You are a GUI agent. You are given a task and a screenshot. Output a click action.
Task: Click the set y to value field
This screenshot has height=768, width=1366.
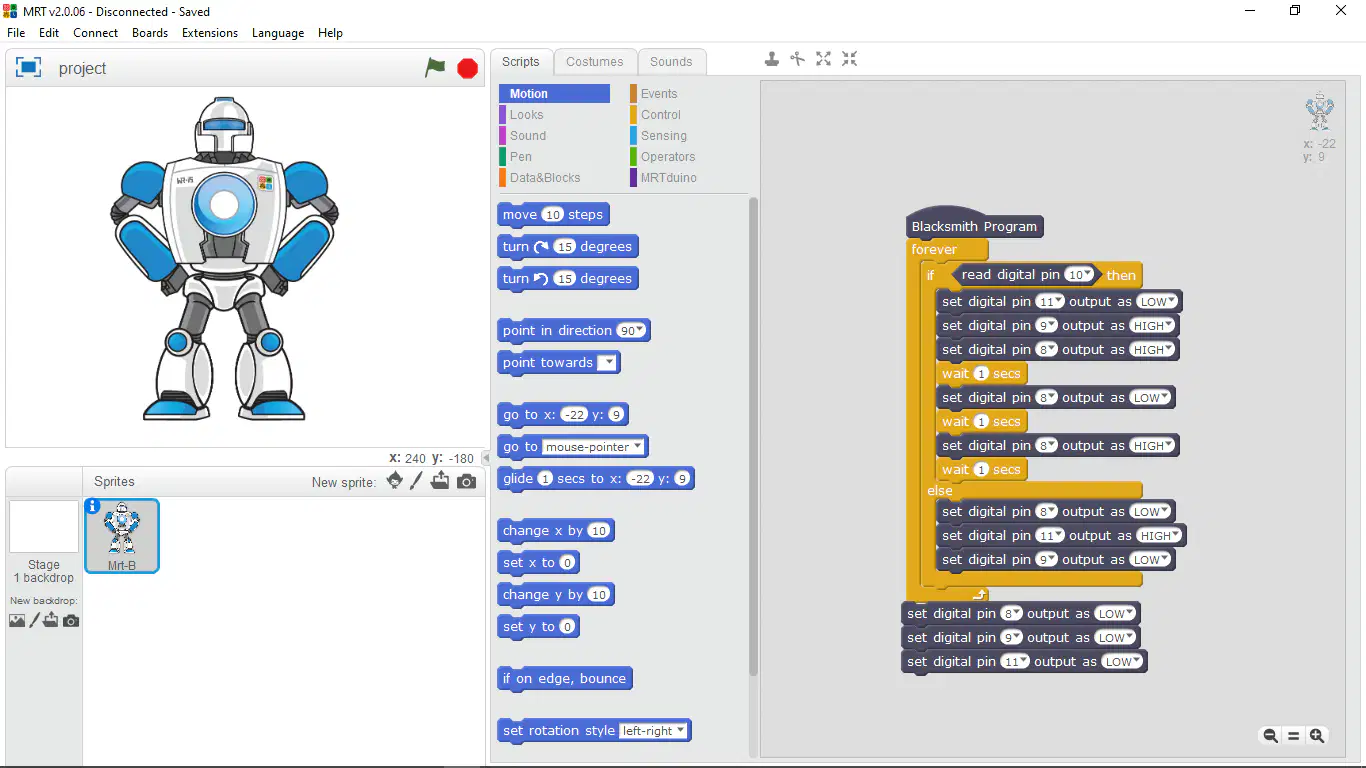pos(566,627)
